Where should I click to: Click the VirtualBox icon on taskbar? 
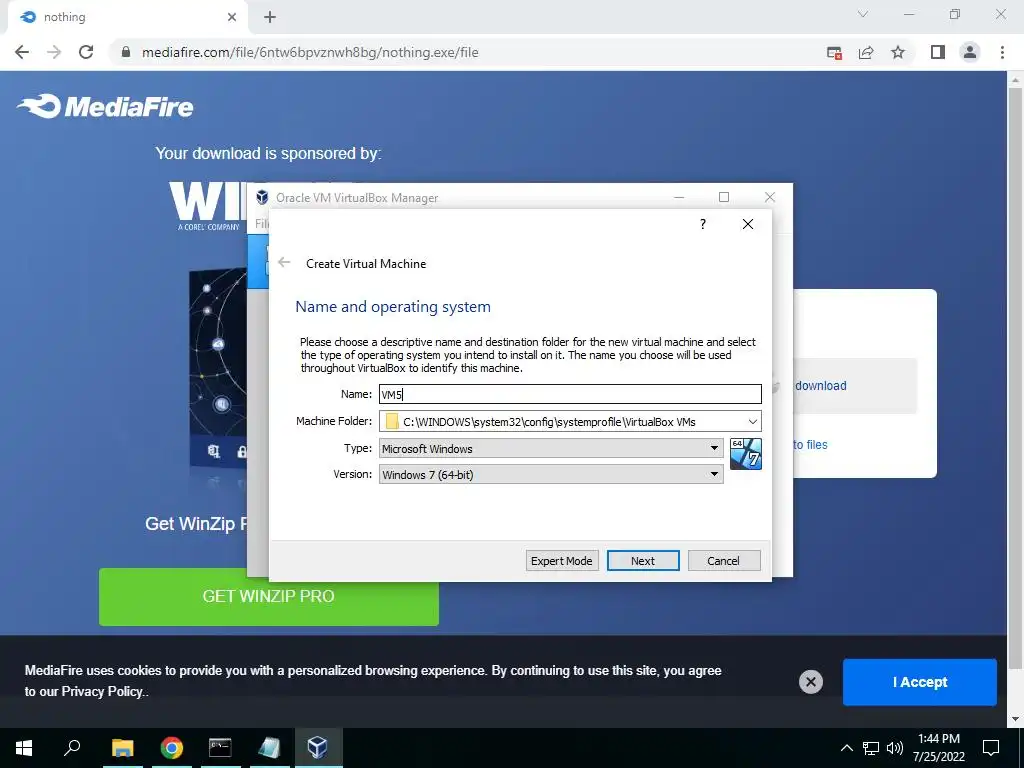(x=317, y=747)
